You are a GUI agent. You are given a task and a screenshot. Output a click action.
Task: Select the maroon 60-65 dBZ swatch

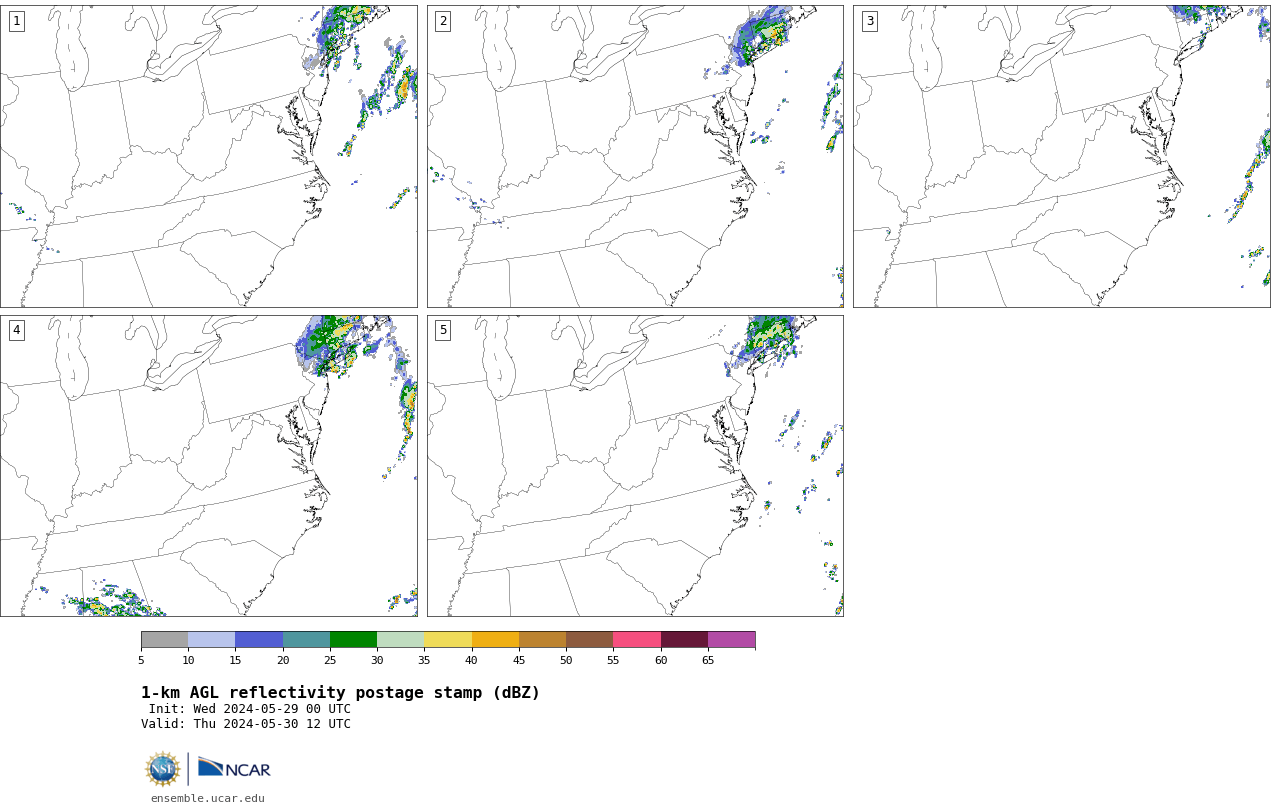(x=684, y=640)
